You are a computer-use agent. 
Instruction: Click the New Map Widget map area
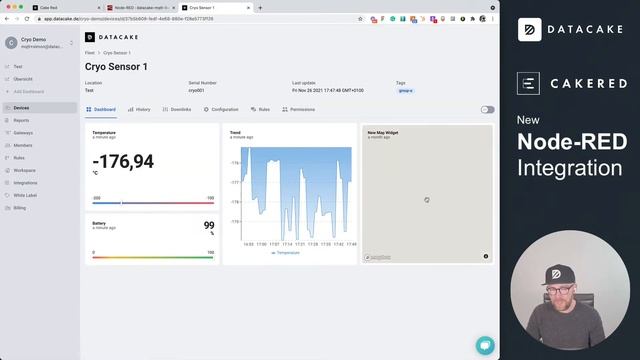[x=427, y=194]
